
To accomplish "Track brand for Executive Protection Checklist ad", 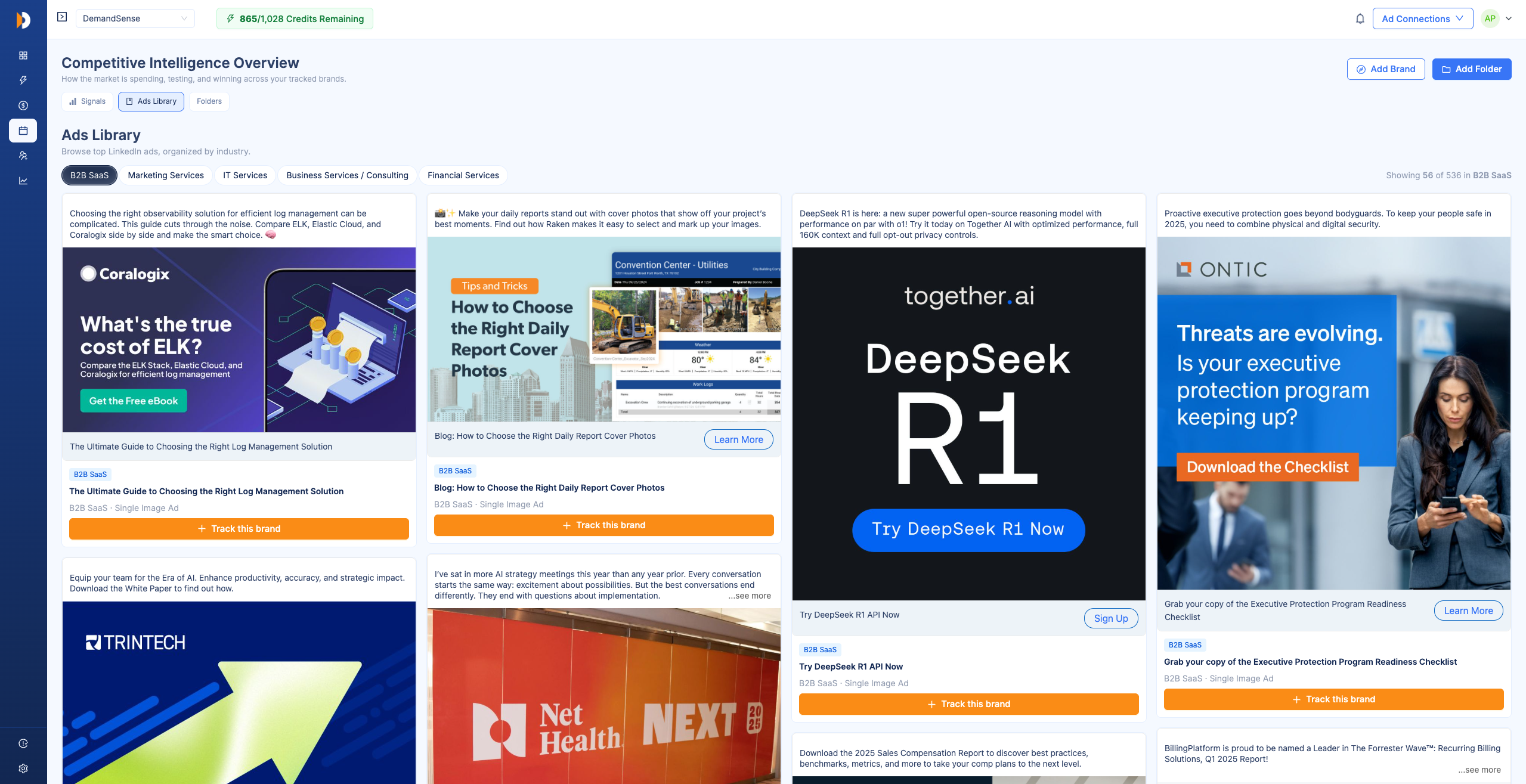I will 1334,699.
